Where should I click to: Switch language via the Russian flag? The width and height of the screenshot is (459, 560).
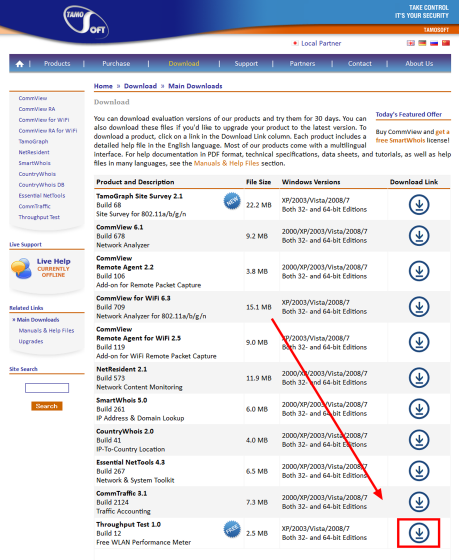click(434, 43)
